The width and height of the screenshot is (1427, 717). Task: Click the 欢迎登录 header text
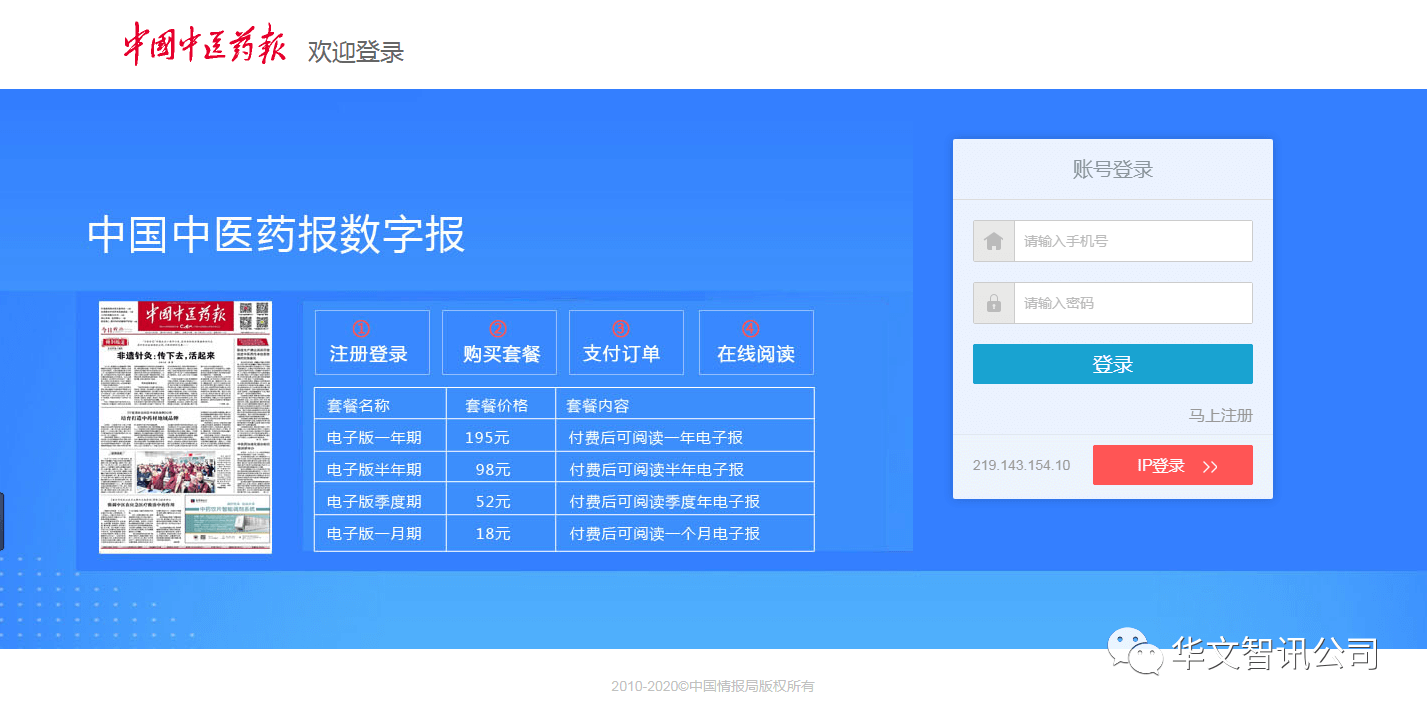[x=356, y=51]
